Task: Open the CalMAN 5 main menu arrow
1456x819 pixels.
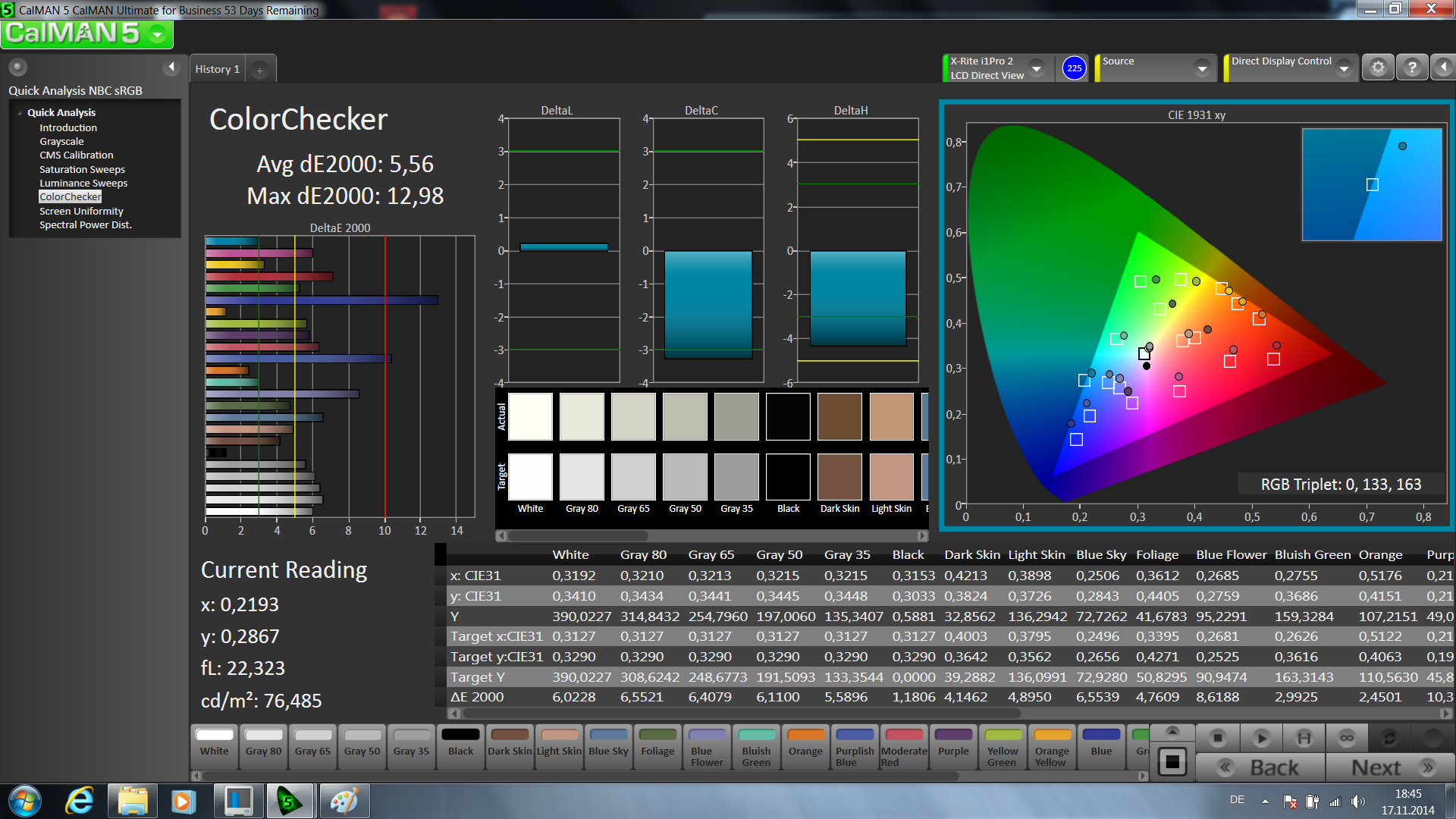Action: (x=157, y=34)
